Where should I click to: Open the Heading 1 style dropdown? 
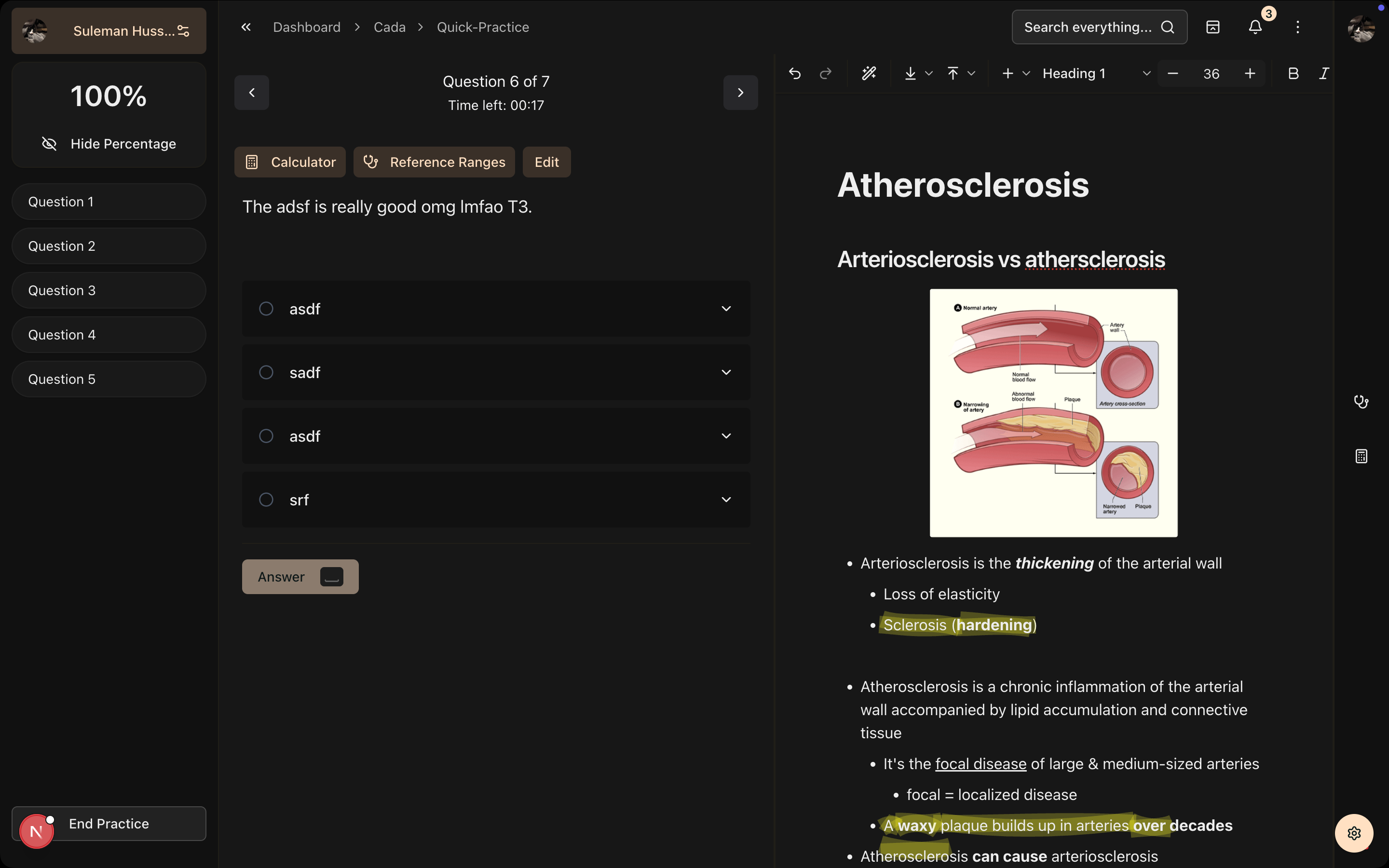(1096, 73)
